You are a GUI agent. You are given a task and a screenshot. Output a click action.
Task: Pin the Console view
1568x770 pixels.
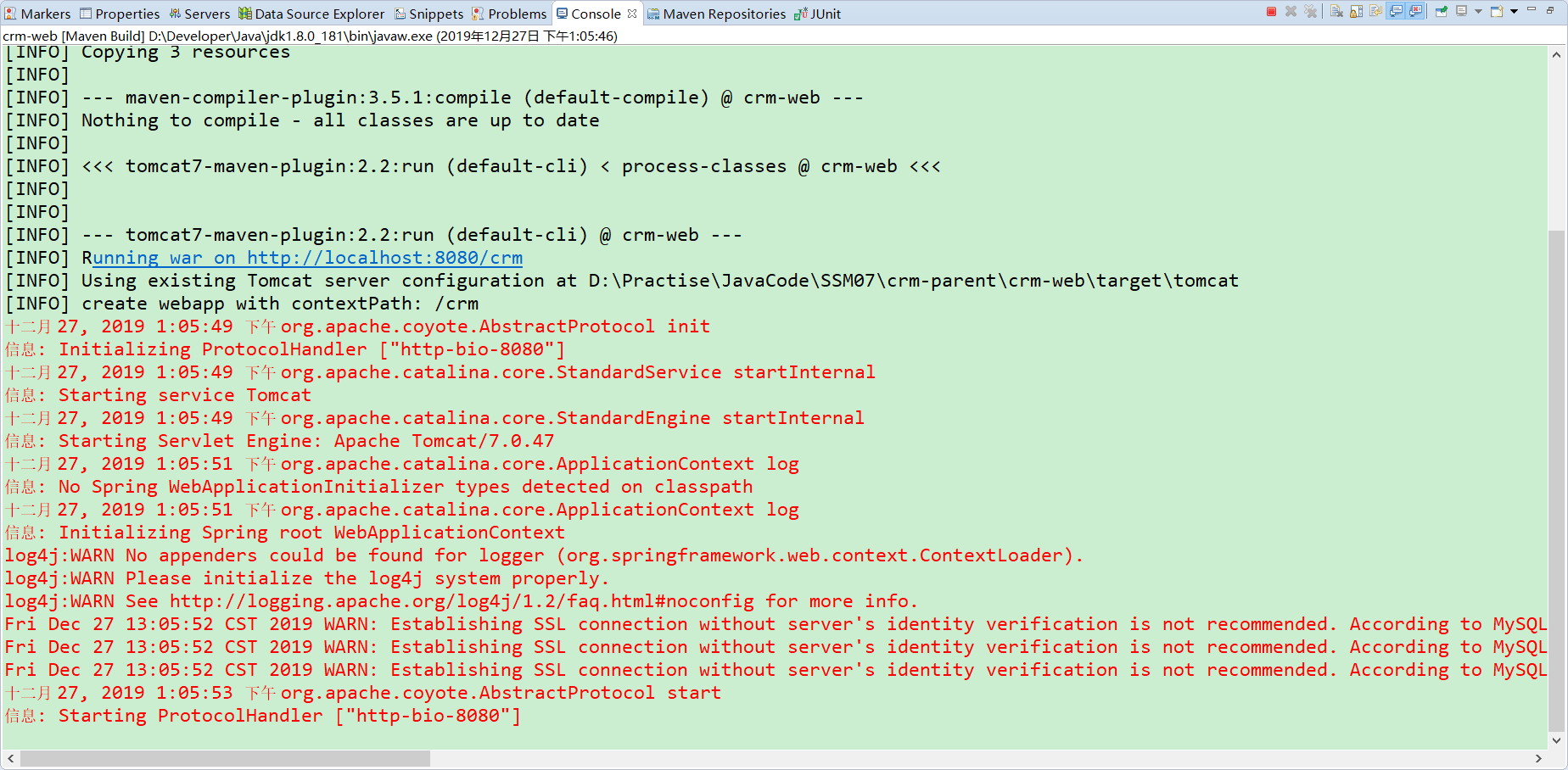pyautogui.click(x=1441, y=11)
